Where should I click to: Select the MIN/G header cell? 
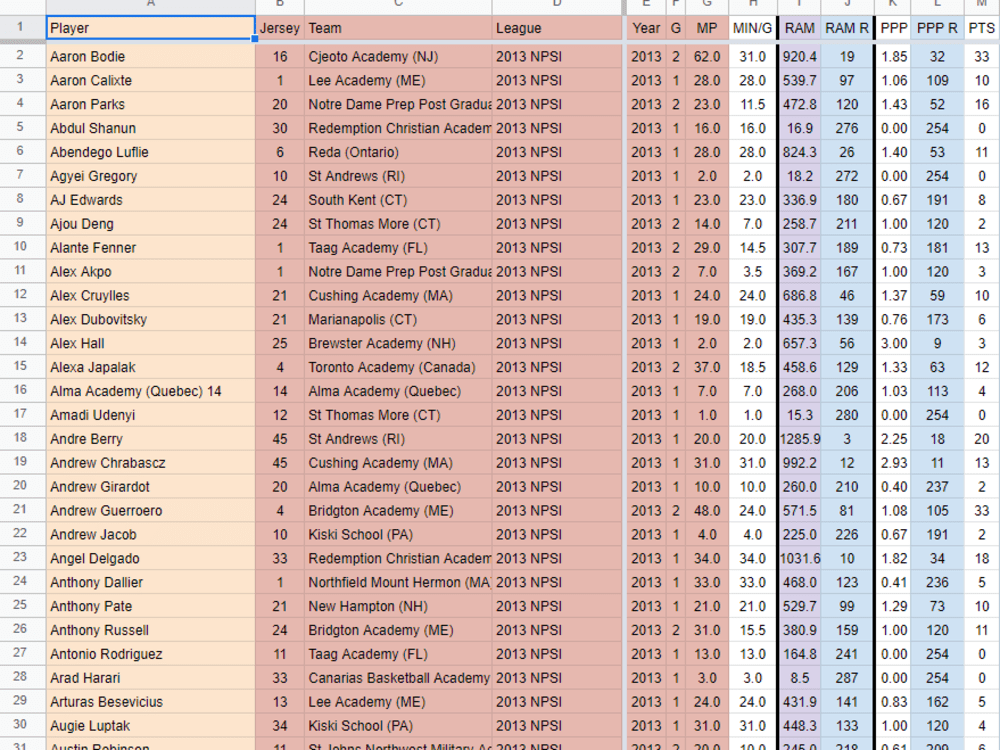(753, 28)
